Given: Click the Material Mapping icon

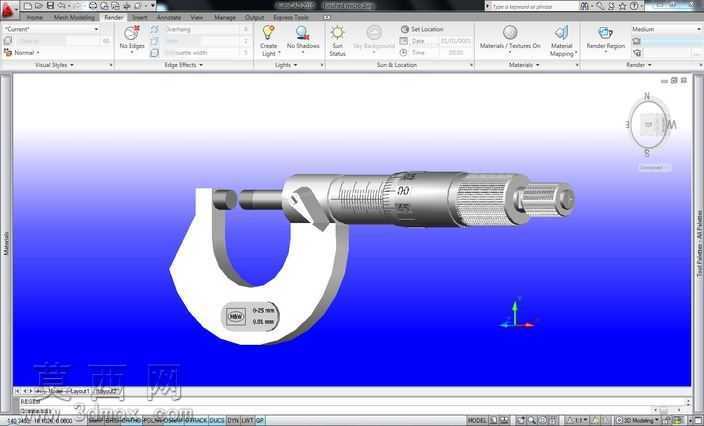Looking at the screenshot, I should pyautogui.click(x=561, y=33).
